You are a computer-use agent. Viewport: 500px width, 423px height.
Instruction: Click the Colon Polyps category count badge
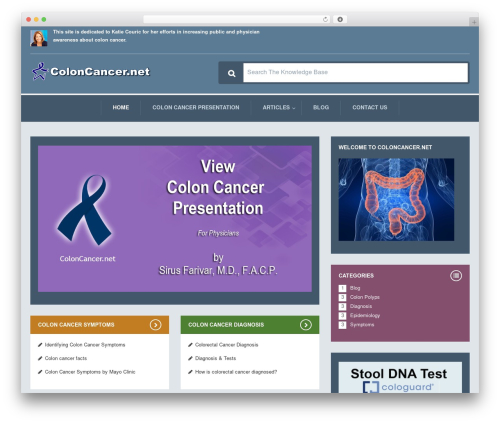342,297
